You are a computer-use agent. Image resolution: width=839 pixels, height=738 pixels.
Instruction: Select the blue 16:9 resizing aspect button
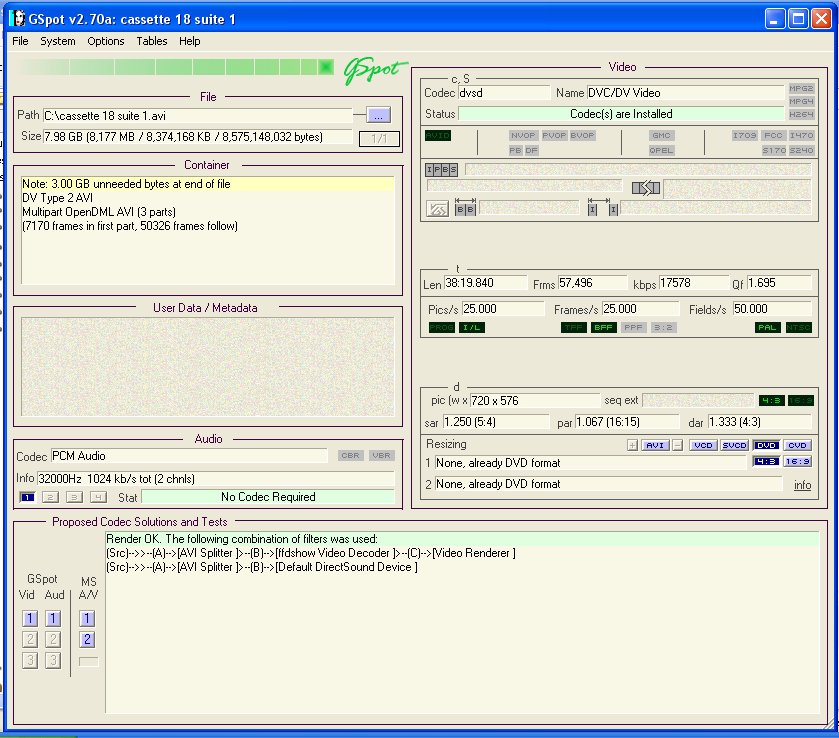click(797, 461)
